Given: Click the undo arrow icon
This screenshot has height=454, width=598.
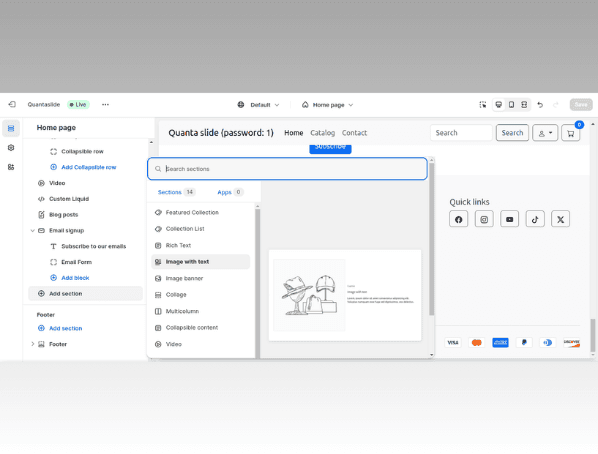Looking at the screenshot, I should tap(540, 105).
